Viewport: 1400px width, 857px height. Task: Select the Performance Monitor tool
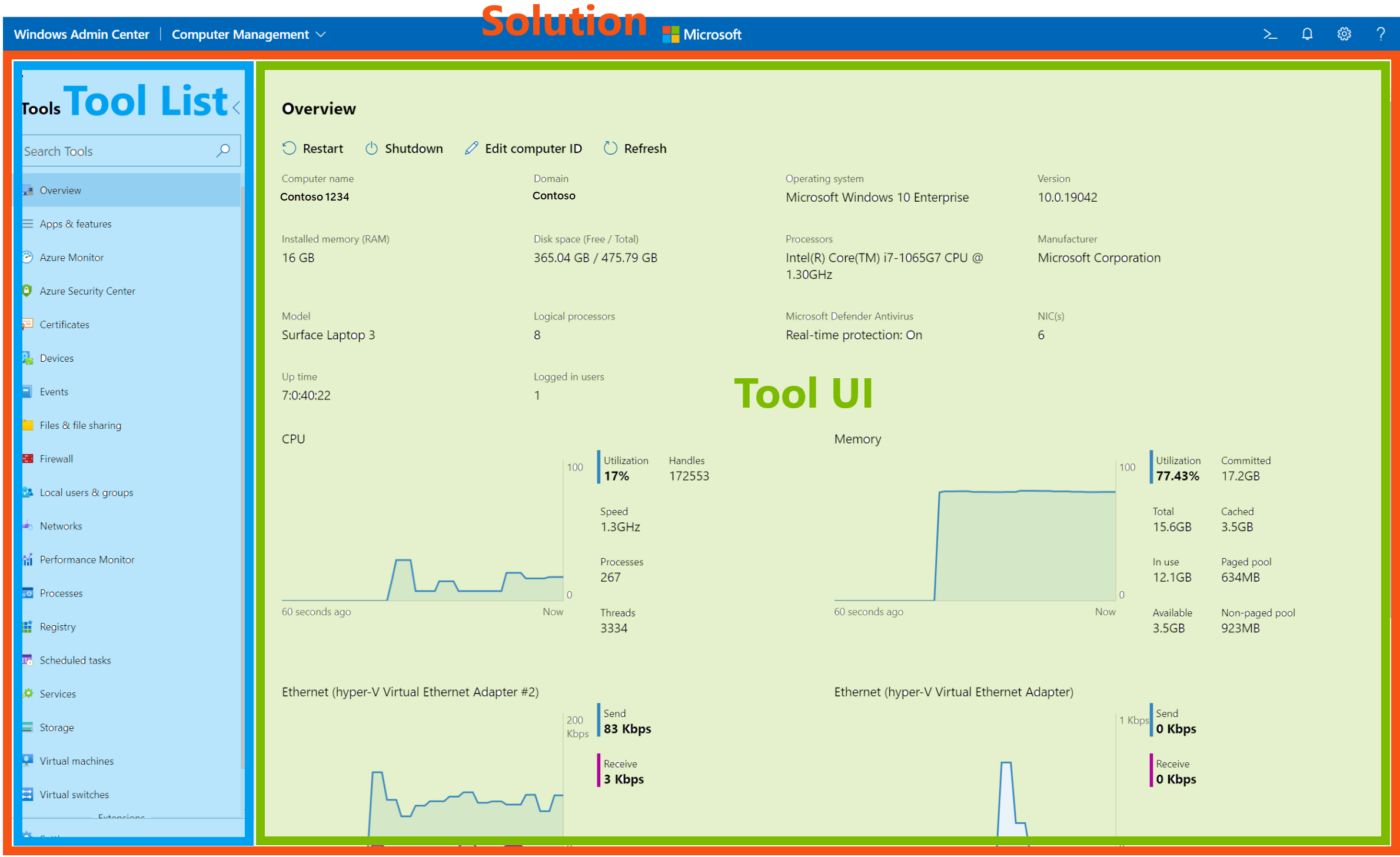[88, 559]
